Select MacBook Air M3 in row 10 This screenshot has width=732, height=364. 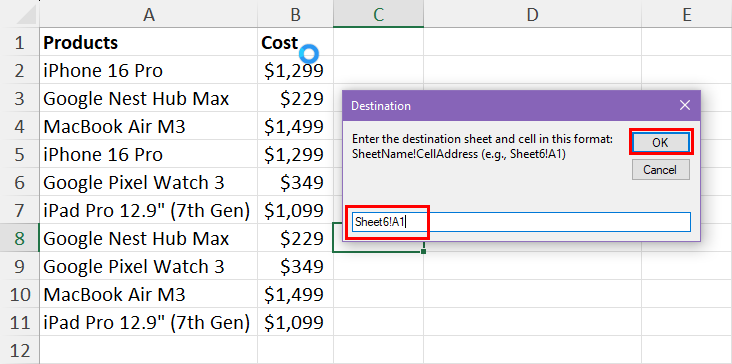click(148, 294)
